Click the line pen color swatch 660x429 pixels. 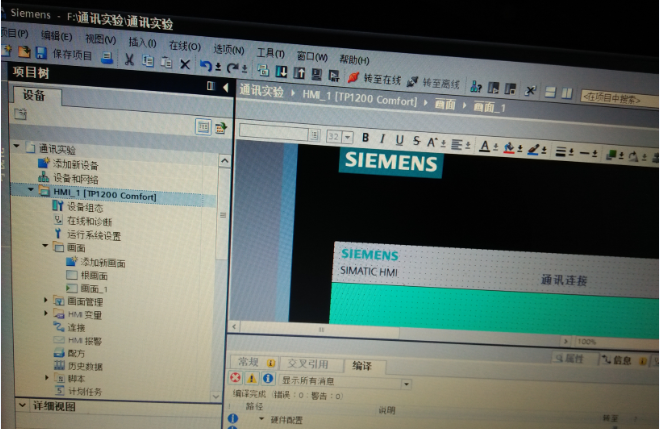tap(533, 150)
